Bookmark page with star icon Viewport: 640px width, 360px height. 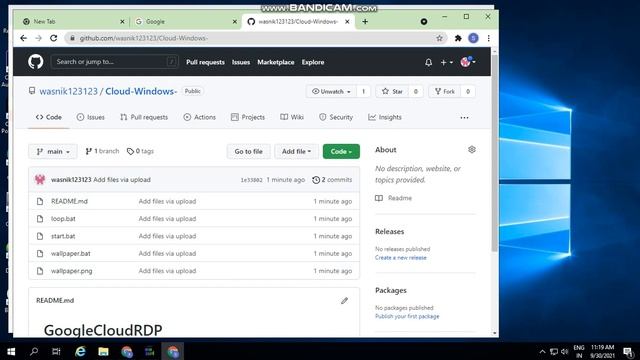click(439, 38)
